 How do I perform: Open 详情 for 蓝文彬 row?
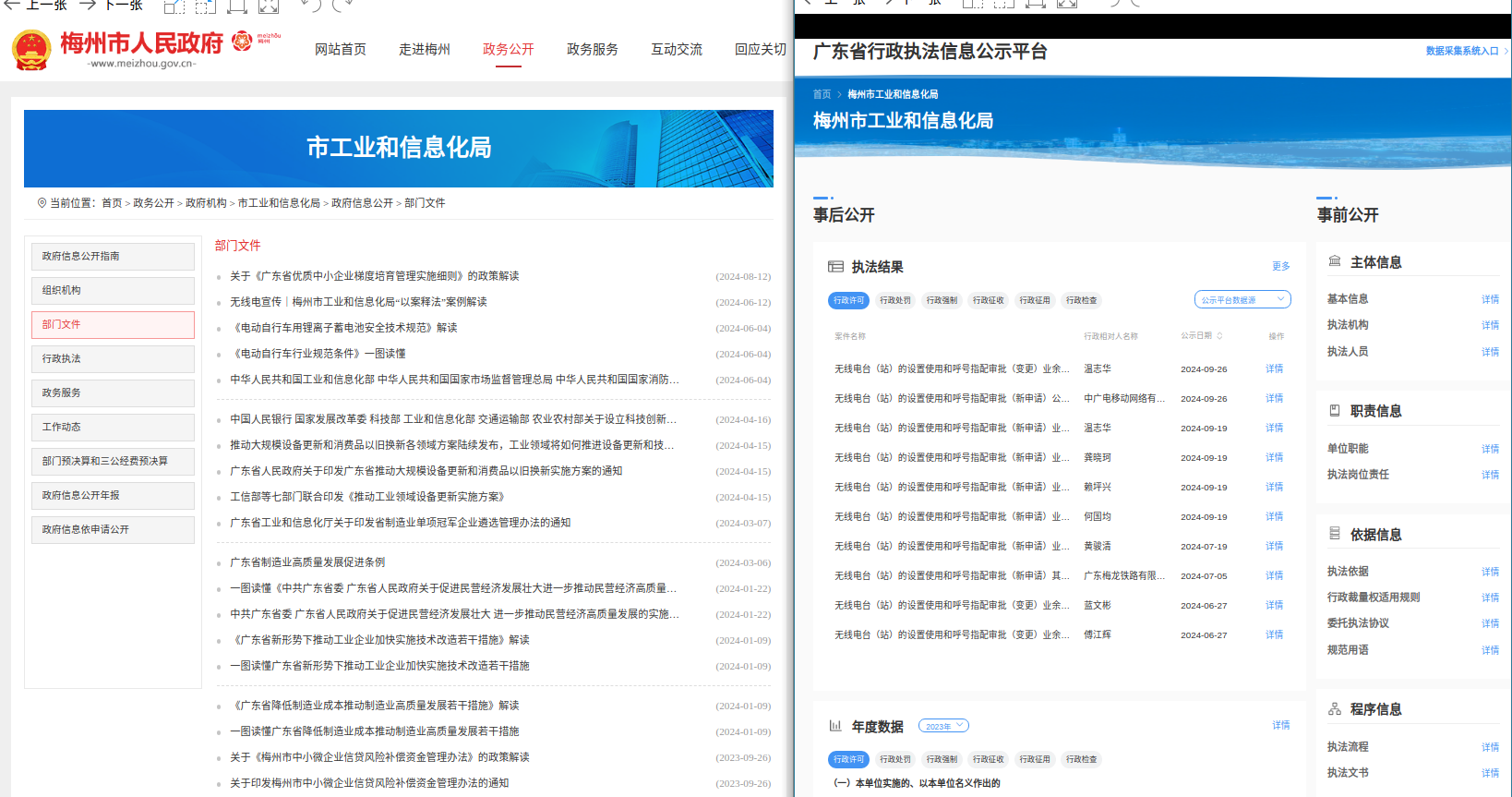pos(1275,605)
